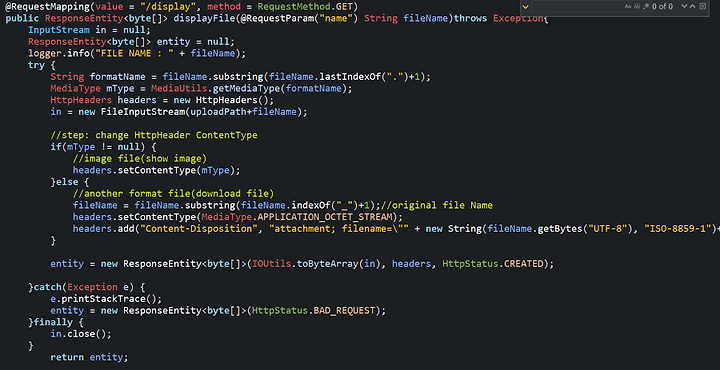Viewport: 720px width, 370px height.
Task: Toggle Match Whole Word in find widget
Action: [x=636, y=6]
